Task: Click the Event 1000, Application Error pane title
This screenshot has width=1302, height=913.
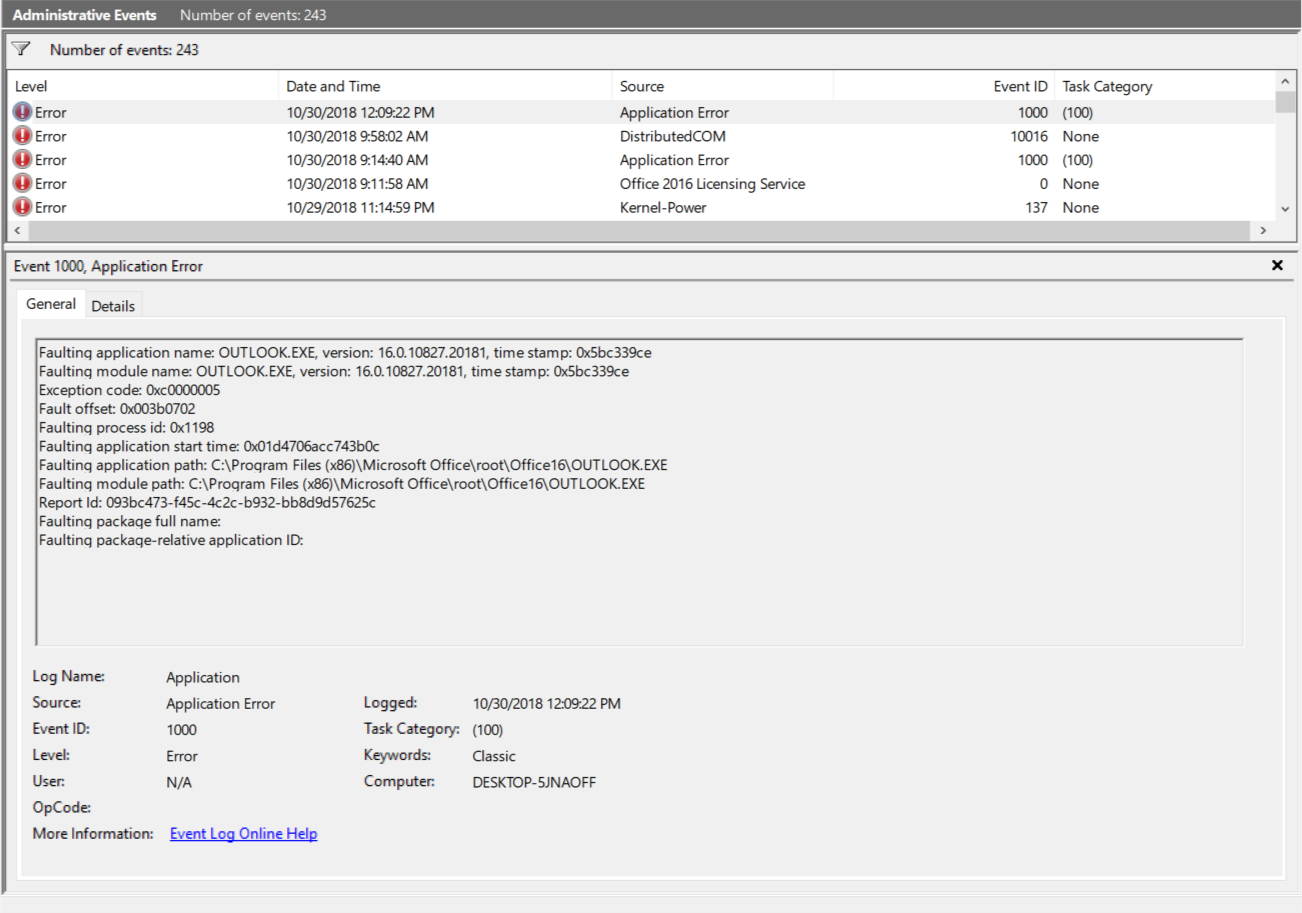Action: pyautogui.click(x=108, y=266)
